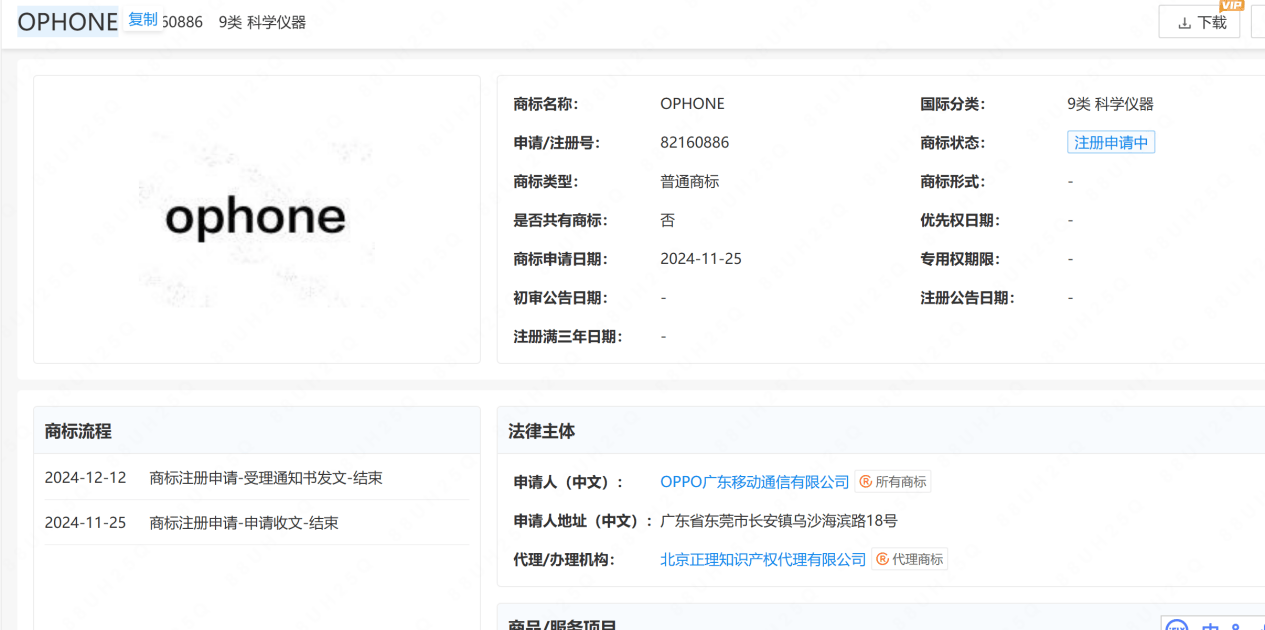Open the 所有商标 badge next to OPPO
Viewport: 1265px width, 630px height.
(893, 482)
